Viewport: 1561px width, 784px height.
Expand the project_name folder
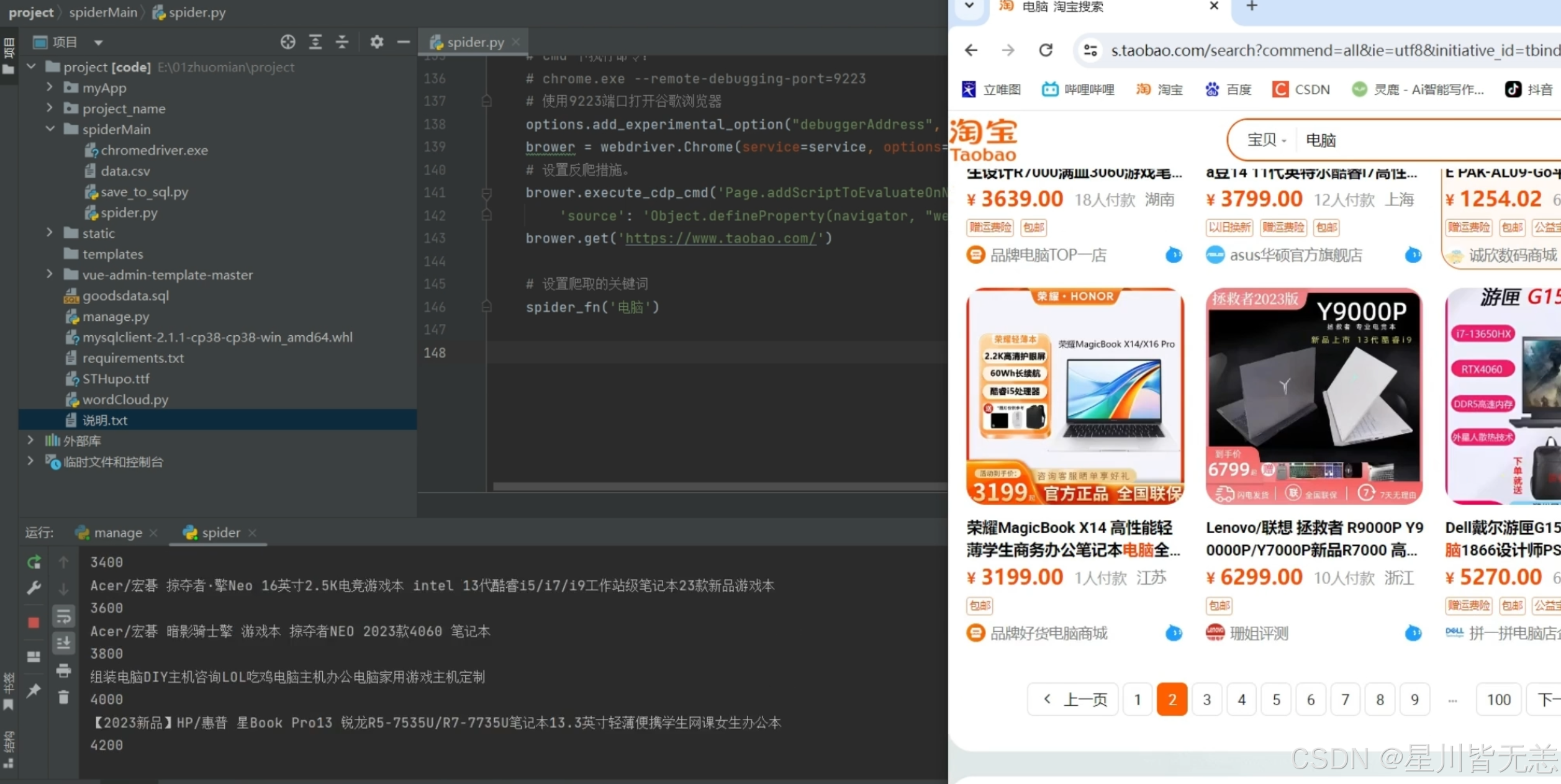coord(50,107)
